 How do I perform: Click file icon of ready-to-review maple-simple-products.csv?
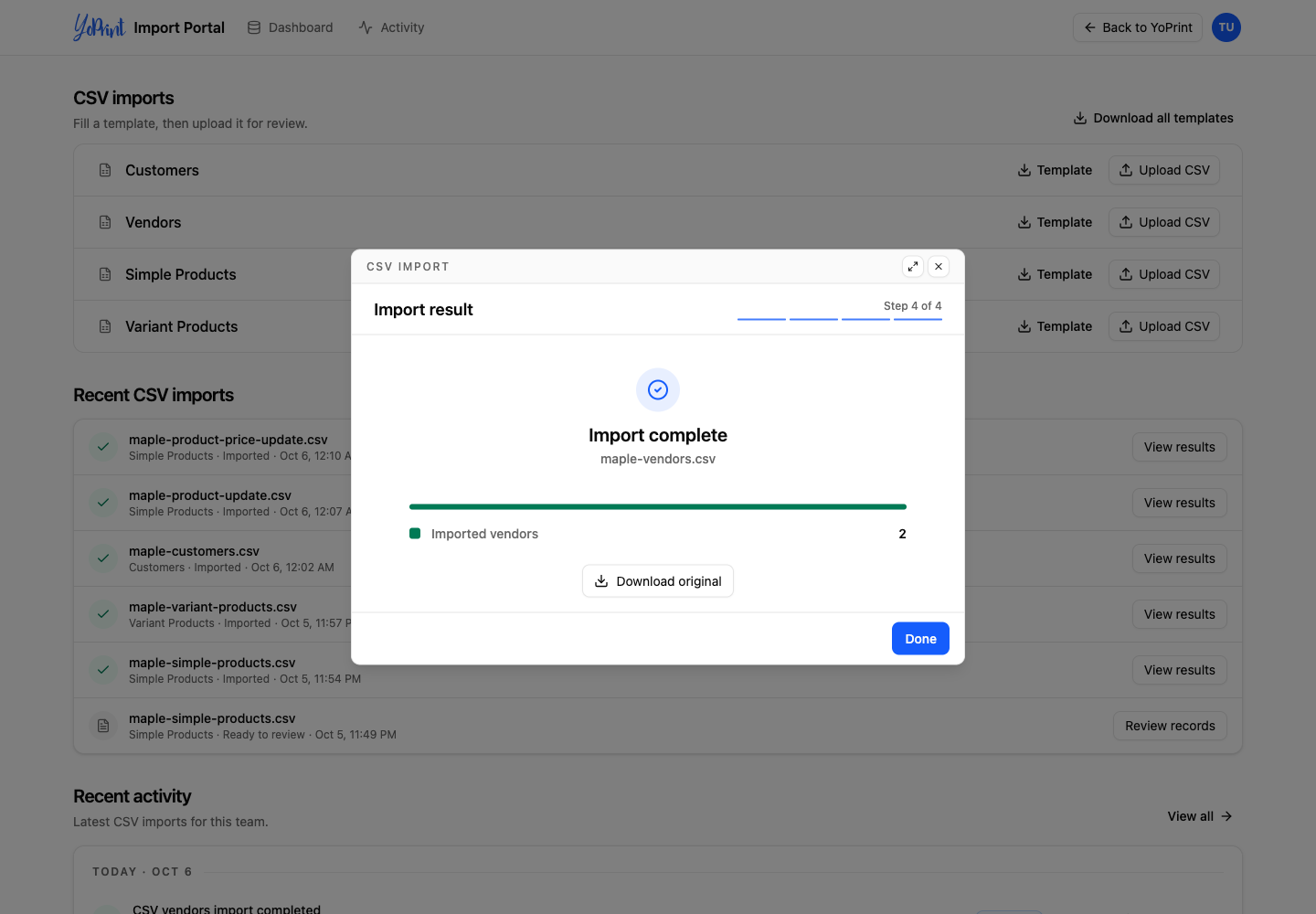[103, 726]
